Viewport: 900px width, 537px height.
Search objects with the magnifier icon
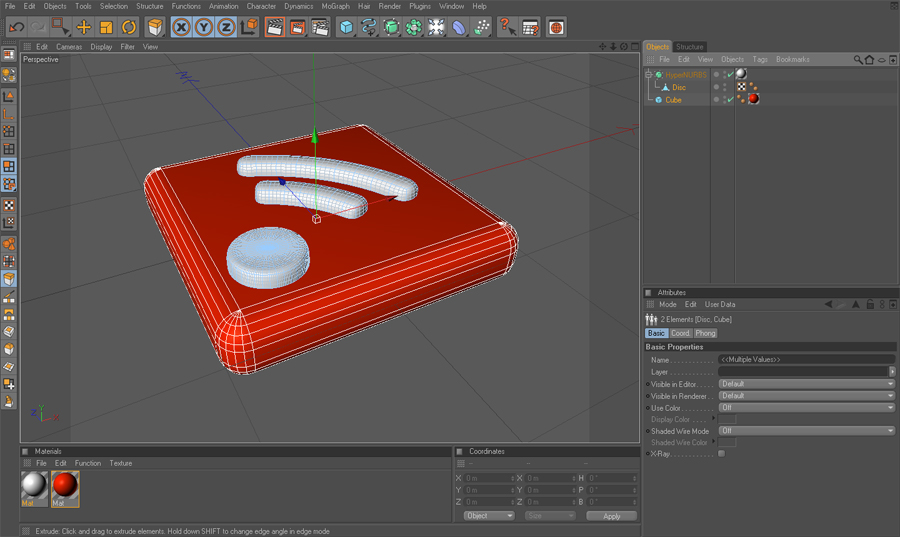[x=858, y=60]
